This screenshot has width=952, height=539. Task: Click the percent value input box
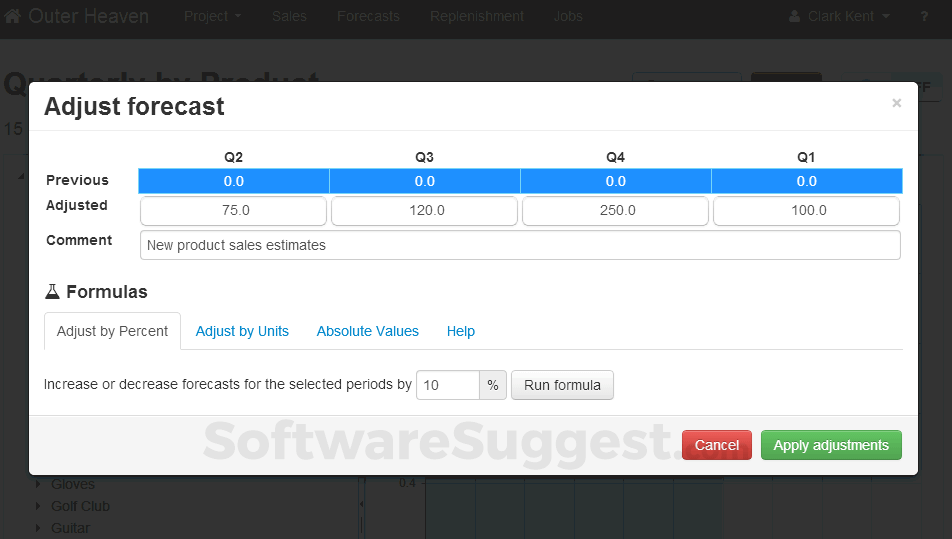pos(447,385)
